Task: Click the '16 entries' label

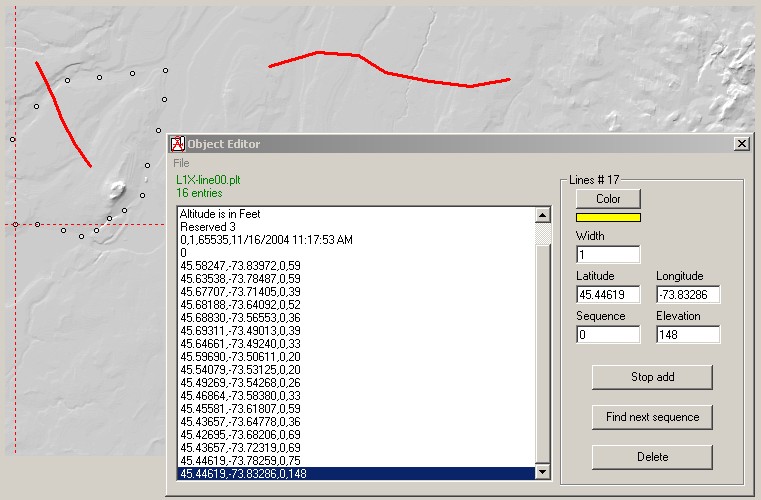Action: (199, 193)
